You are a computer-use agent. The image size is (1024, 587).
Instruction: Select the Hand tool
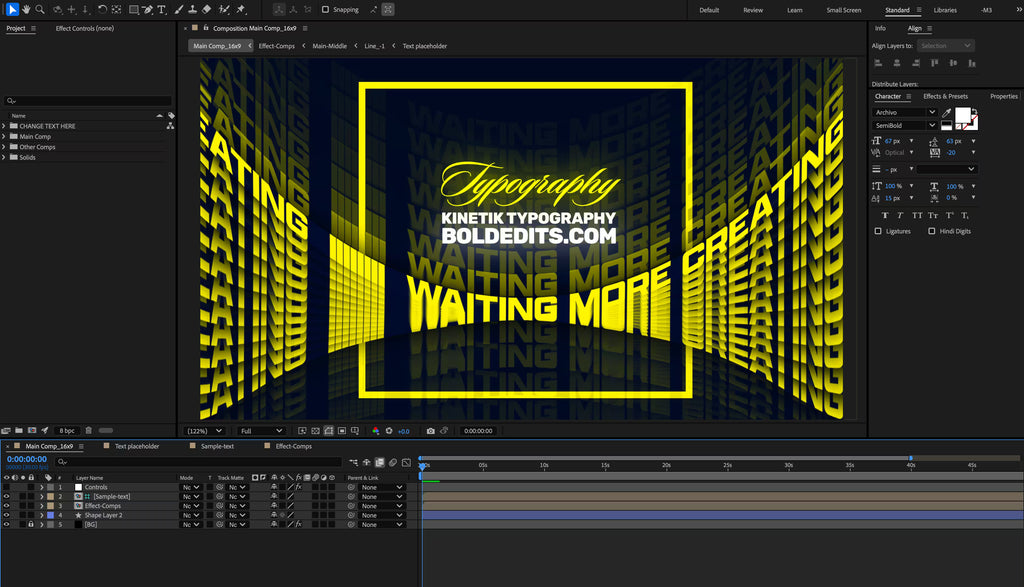point(26,9)
